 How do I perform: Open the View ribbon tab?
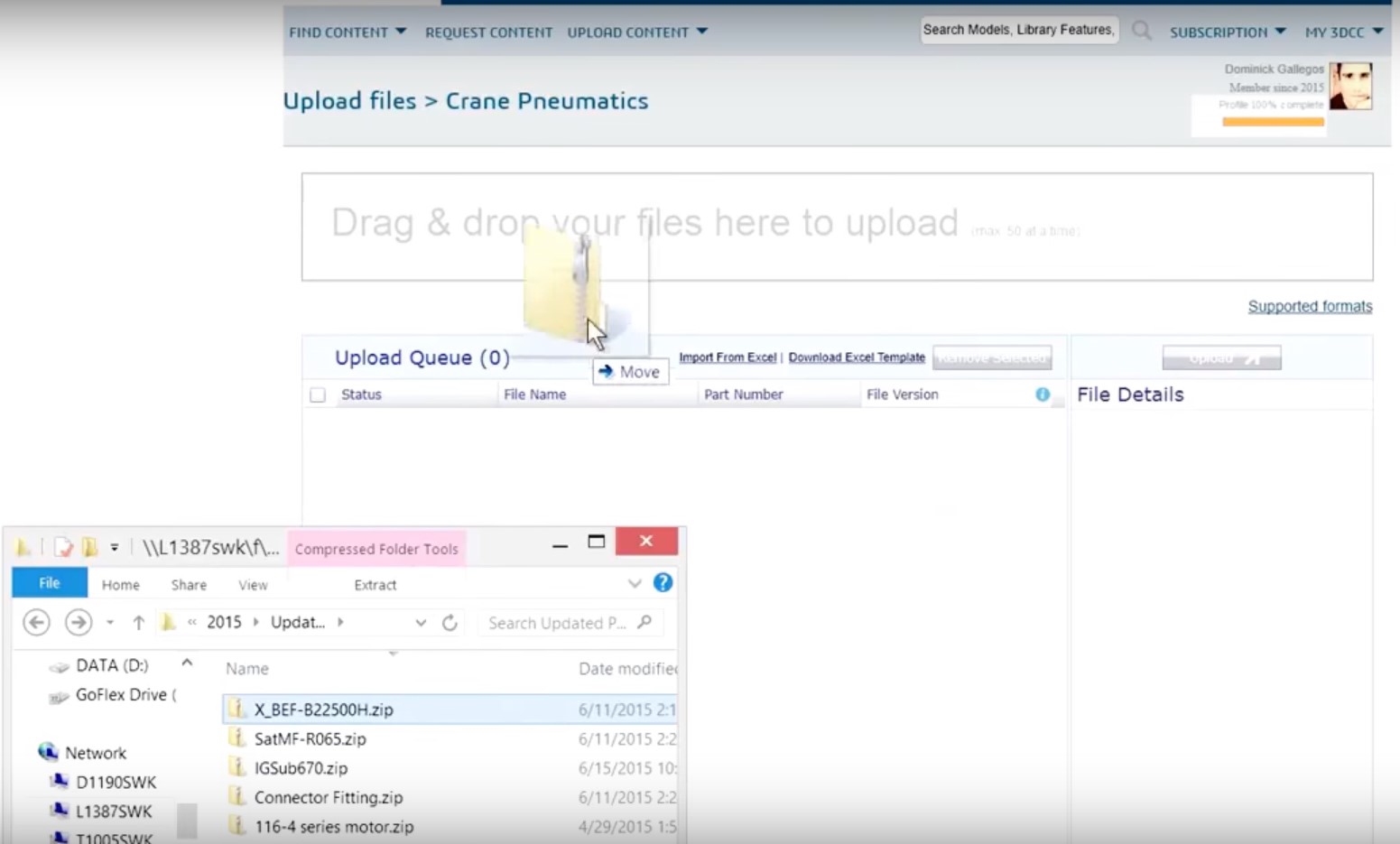(253, 585)
